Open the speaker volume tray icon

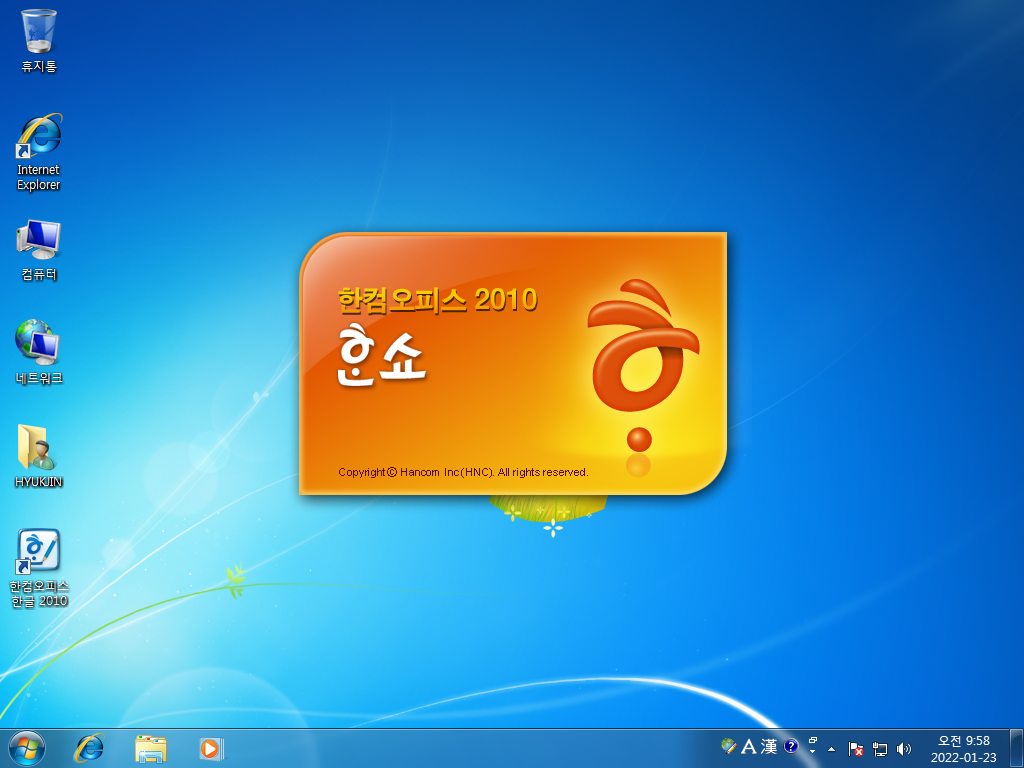904,749
